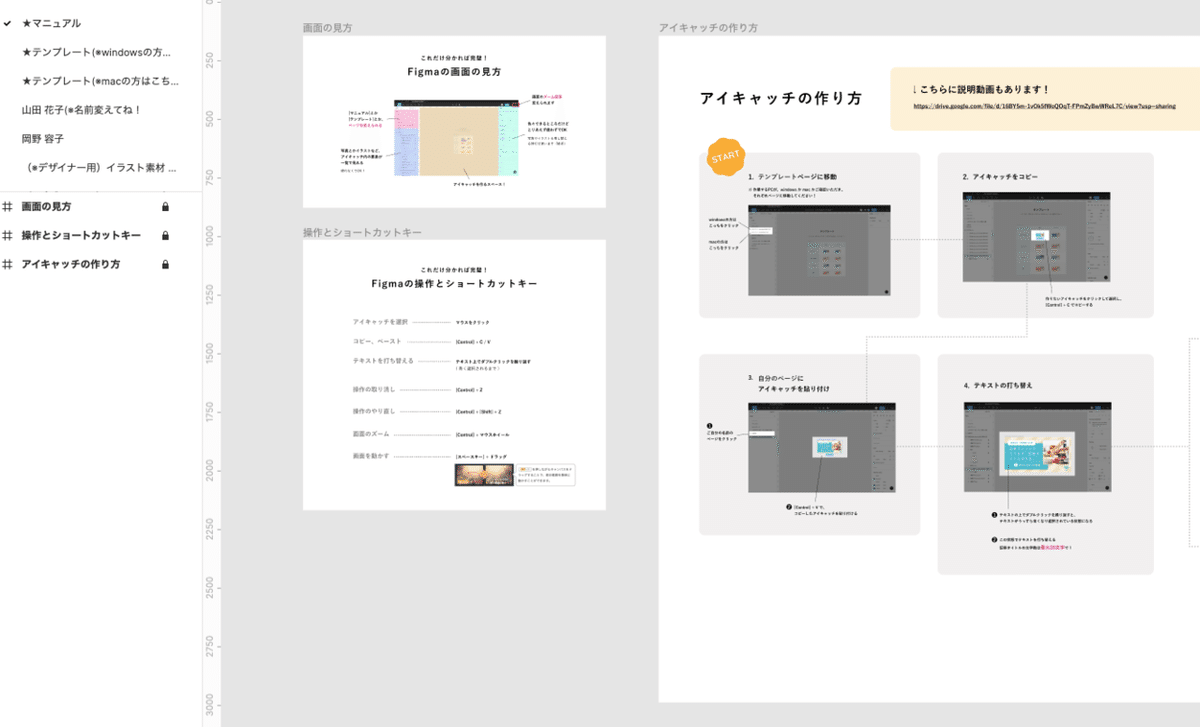Click the 画面のズーム shortcut row
The height and width of the screenshot is (727, 1200).
pyautogui.click(x=431, y=434)
